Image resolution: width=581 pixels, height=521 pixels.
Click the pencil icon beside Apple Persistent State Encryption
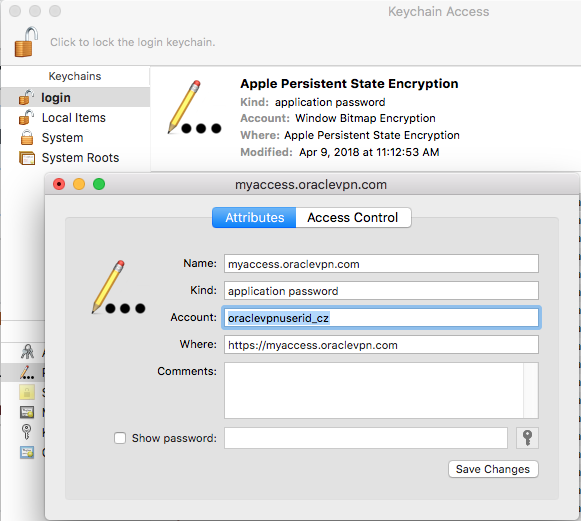tap(195, 107)
